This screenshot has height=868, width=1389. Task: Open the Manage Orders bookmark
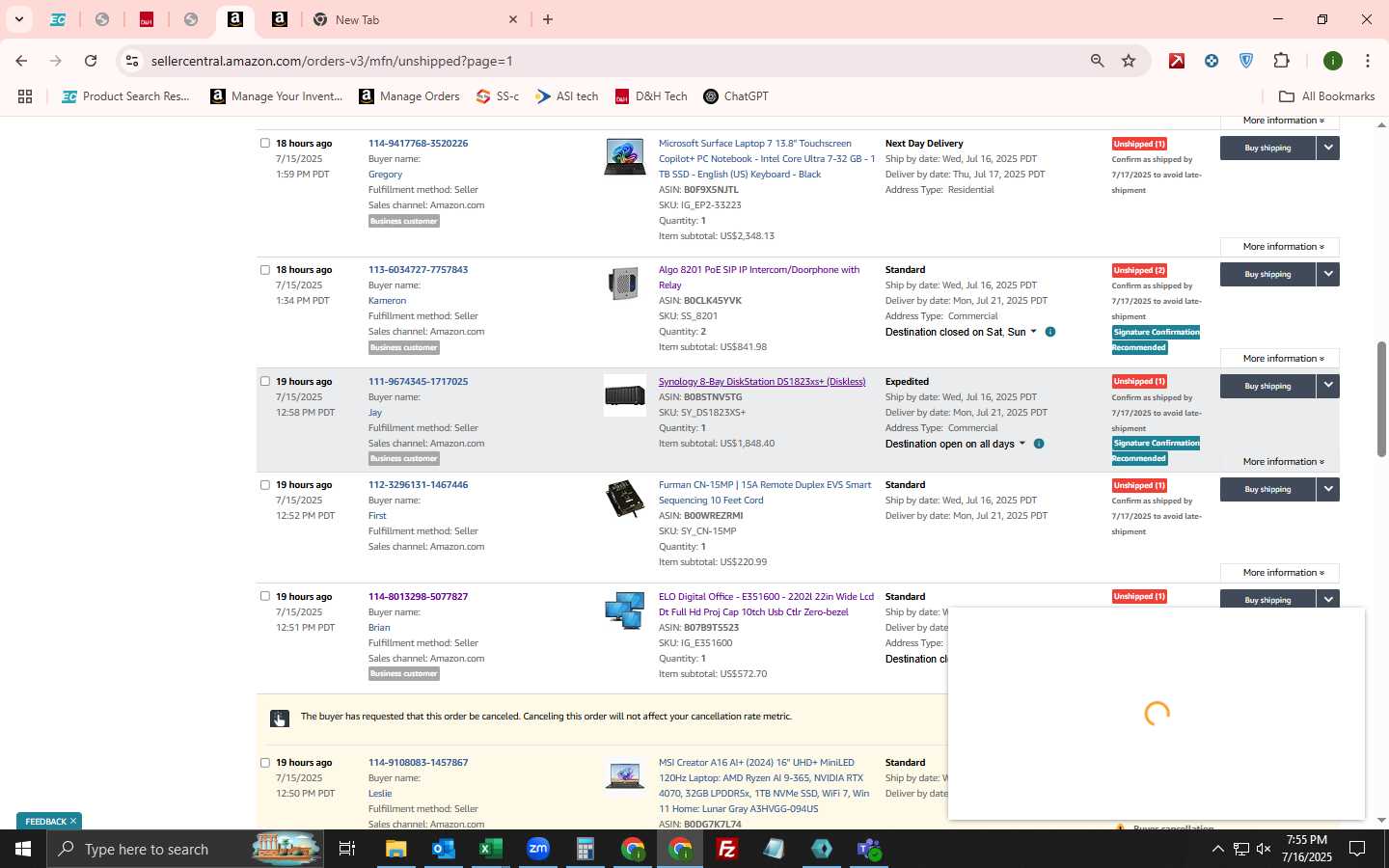(409, 96)
